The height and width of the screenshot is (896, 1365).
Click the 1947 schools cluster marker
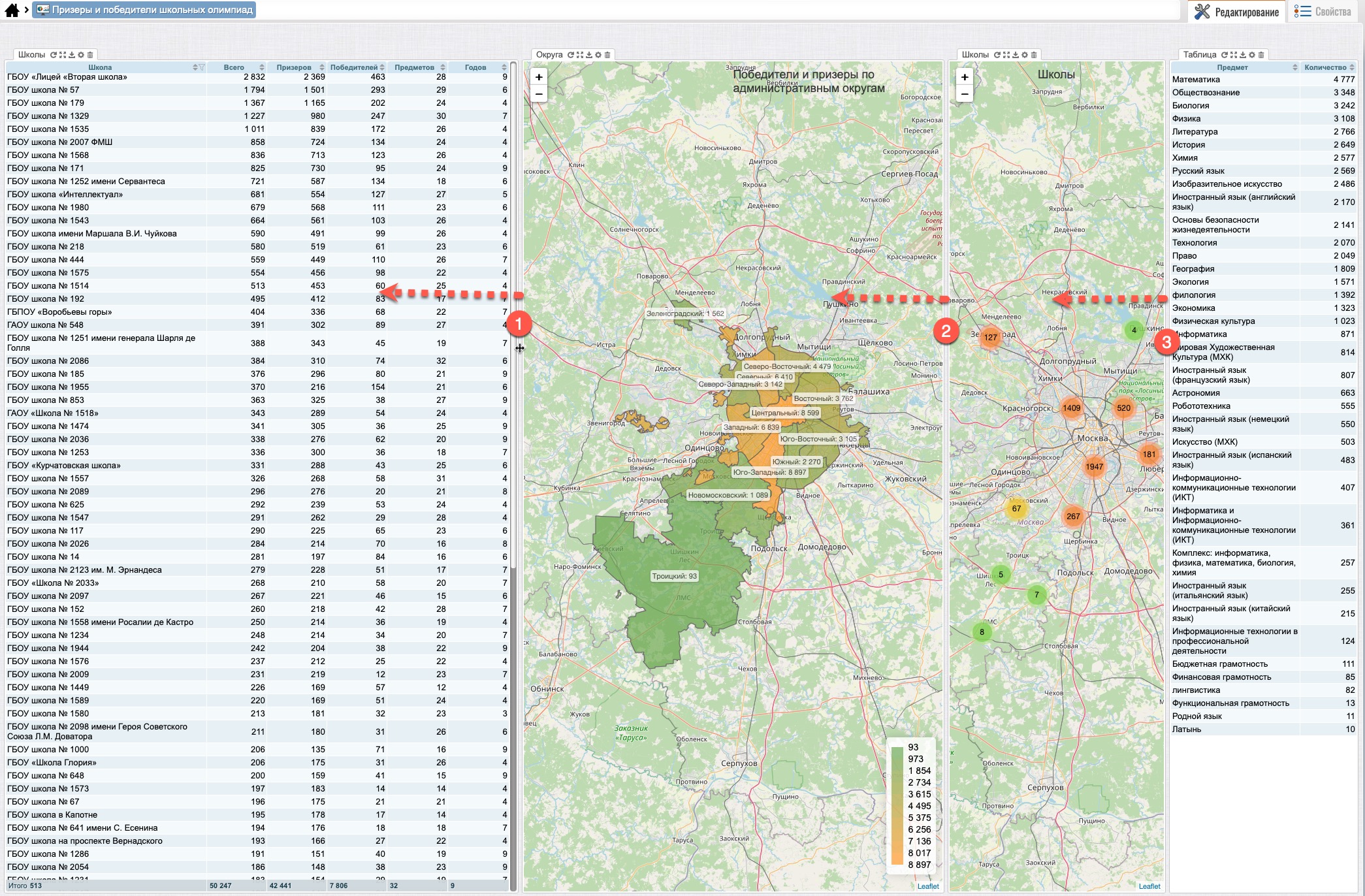[x=1094, y=466]
